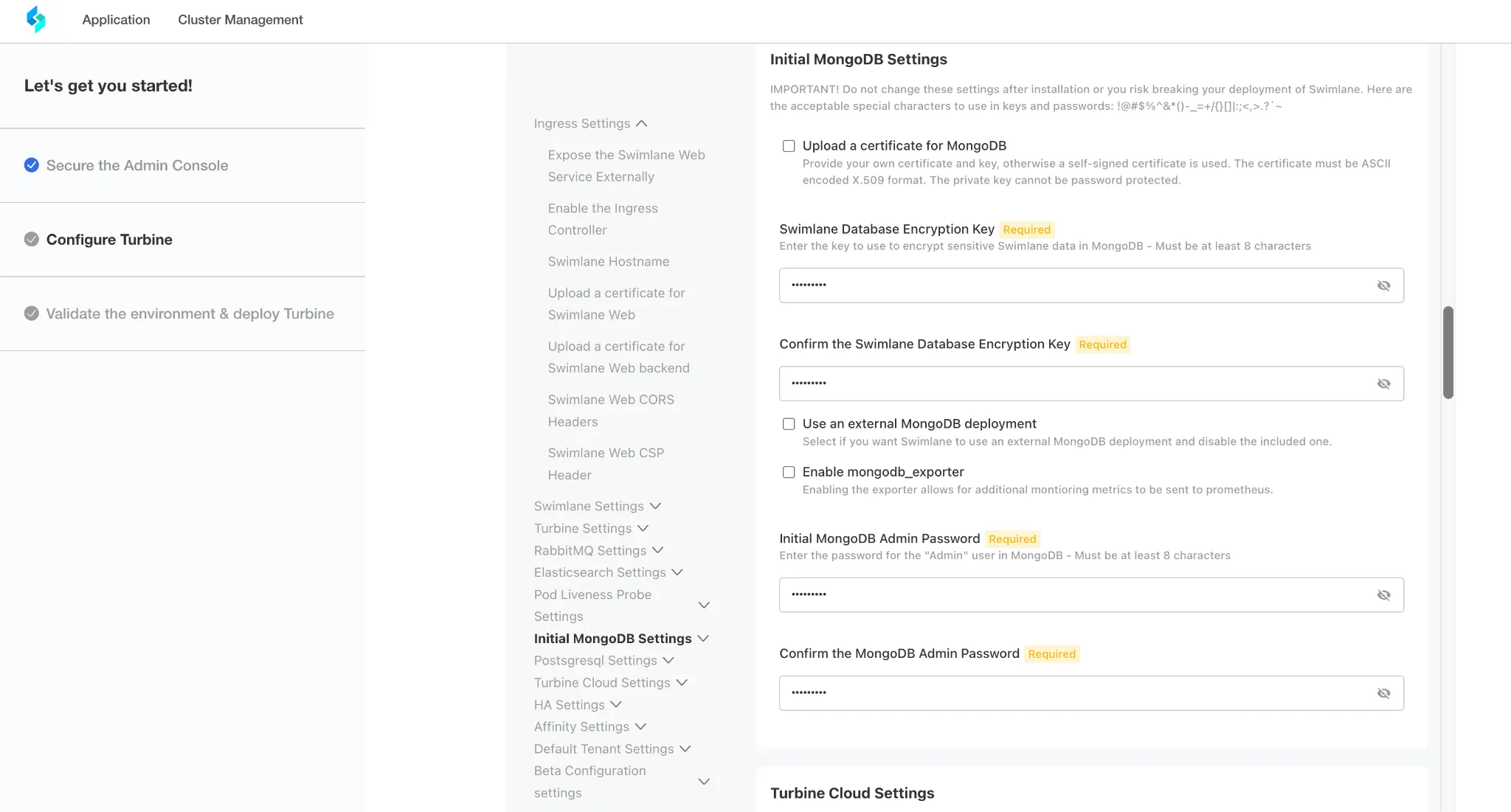Viewport: 1511px width, 812px height.
Task: Reveal the Swimlane Database Encryption Key value
Action: [x=1383, y=285]
